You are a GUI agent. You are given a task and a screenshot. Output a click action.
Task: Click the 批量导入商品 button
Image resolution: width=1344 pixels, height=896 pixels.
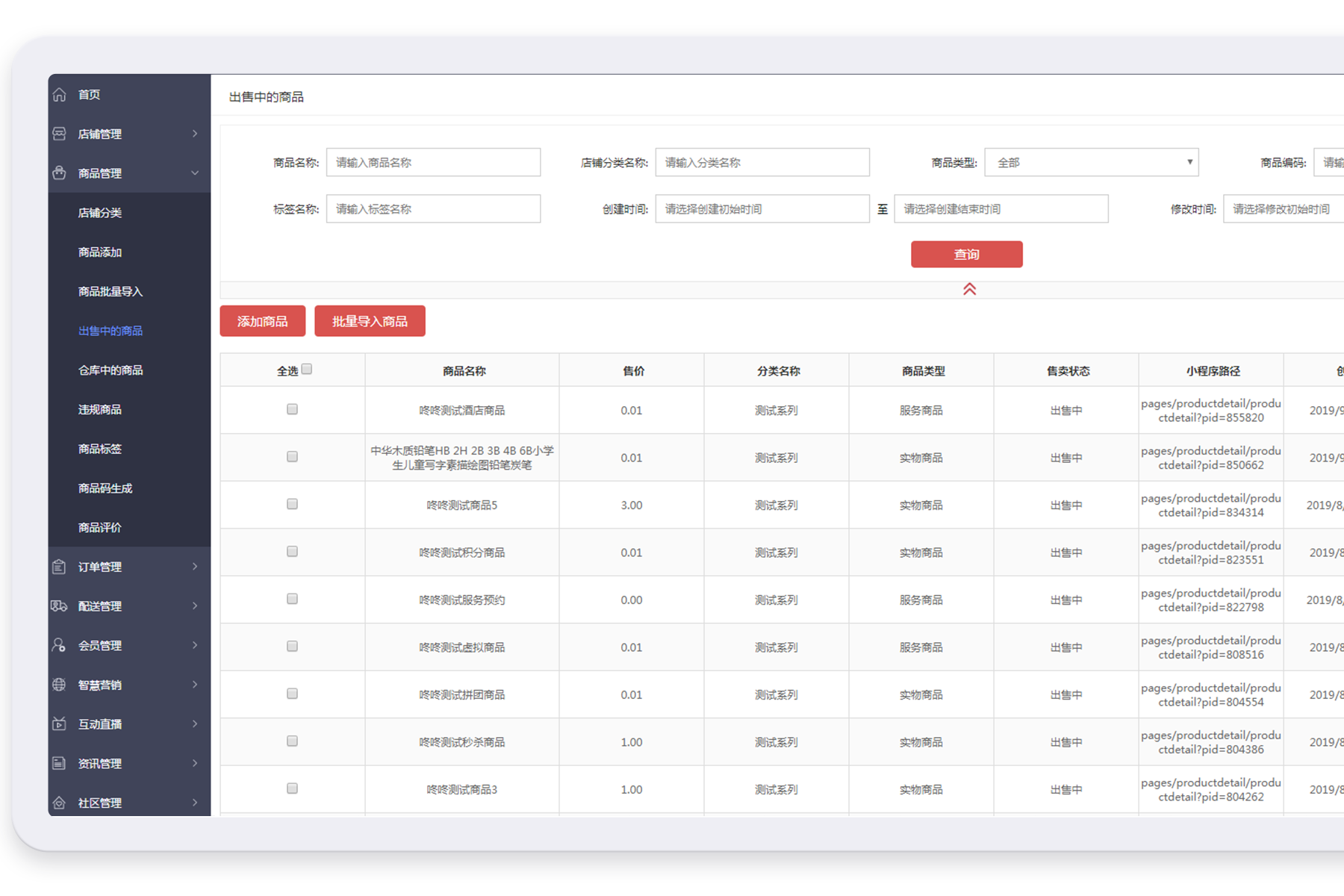[370, 321]
